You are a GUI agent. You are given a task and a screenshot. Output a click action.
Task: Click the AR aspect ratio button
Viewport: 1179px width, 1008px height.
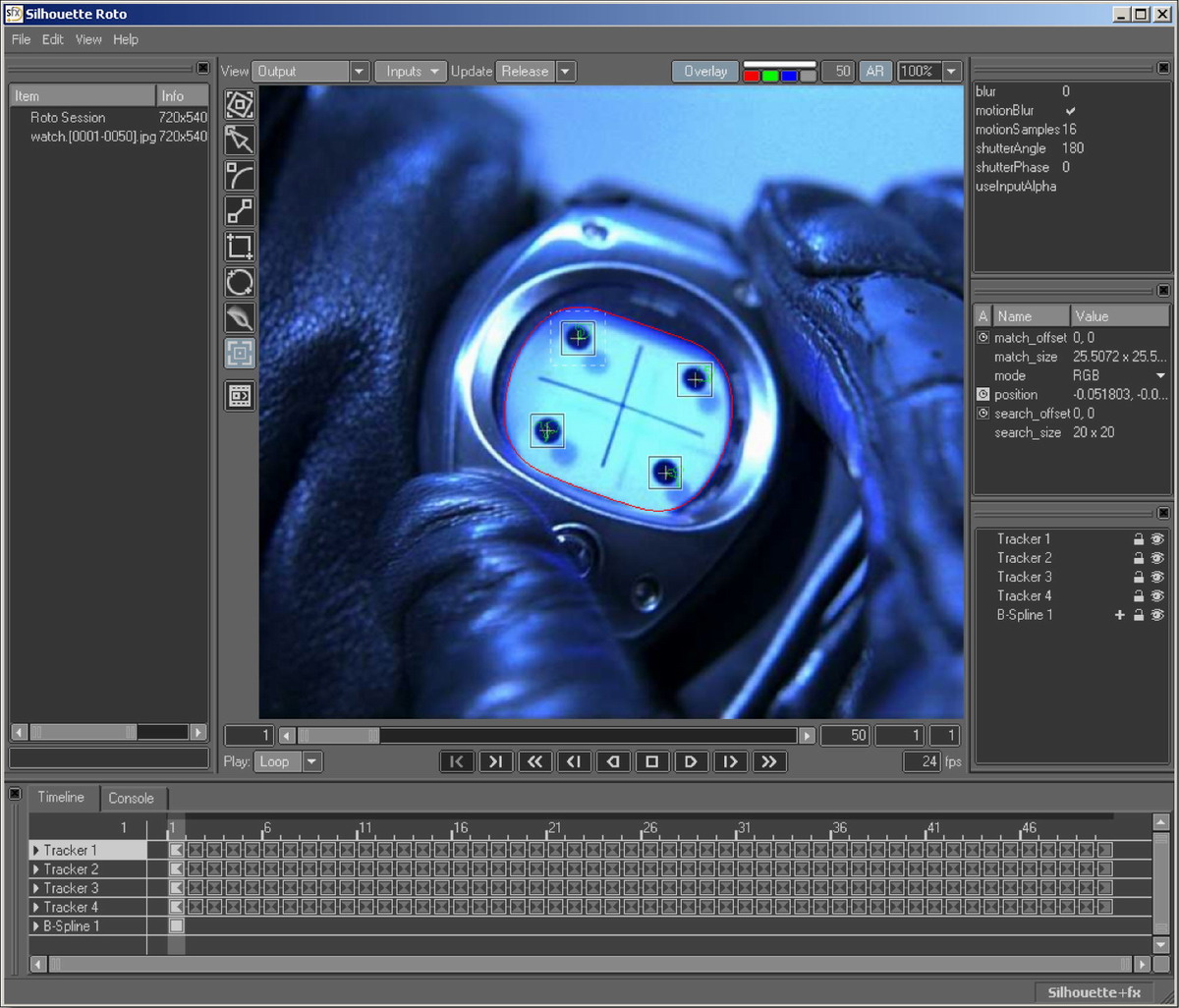(x=874, y=72)
